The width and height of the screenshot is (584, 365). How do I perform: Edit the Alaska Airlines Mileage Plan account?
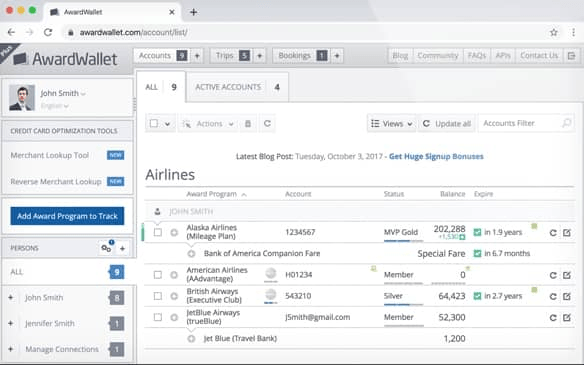[567, 233]
